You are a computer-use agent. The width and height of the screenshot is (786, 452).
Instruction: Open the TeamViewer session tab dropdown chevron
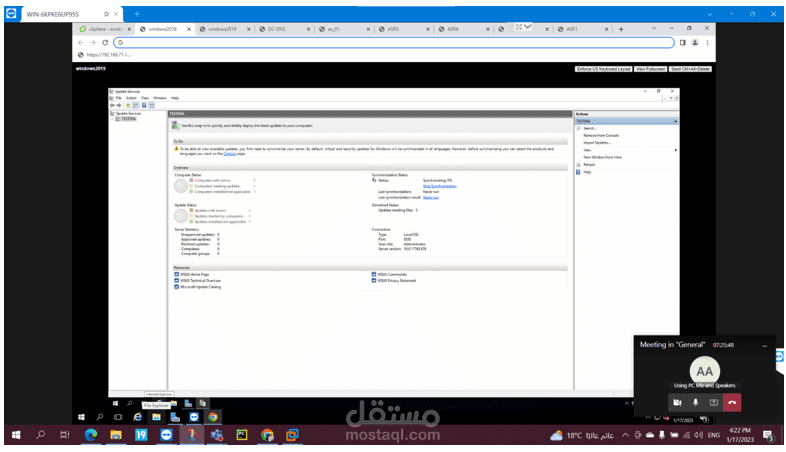coord(709,14)
